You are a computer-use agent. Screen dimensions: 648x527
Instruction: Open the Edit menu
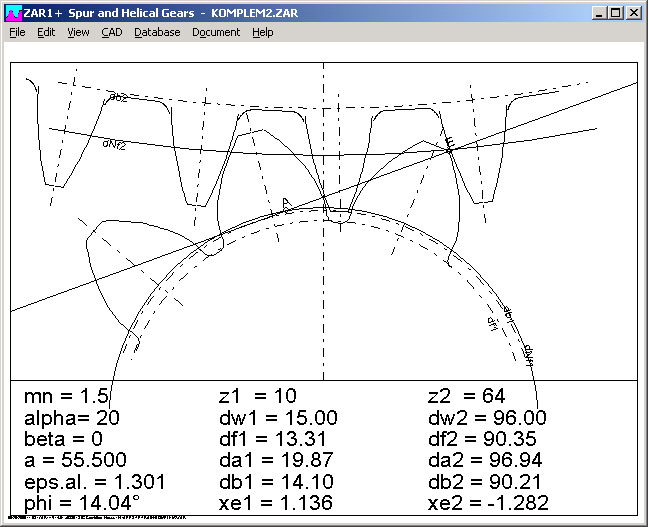click(x=46, y=32)
